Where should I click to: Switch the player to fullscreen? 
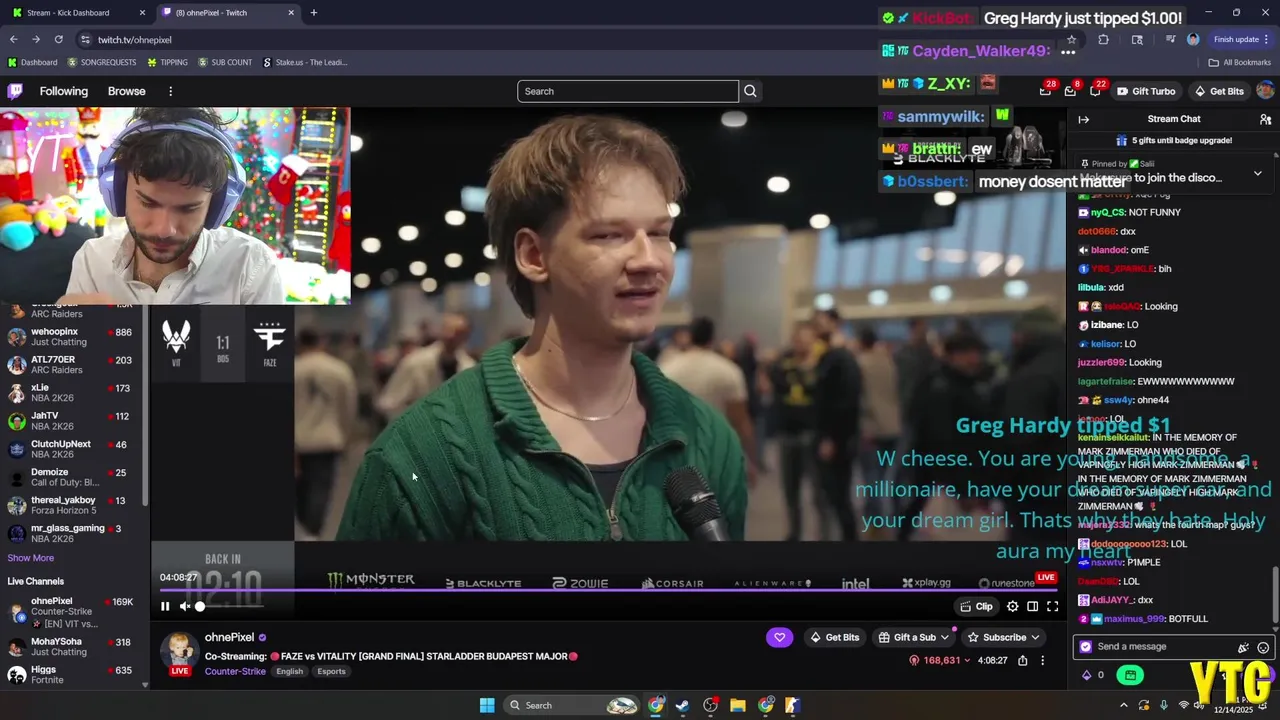point(1053,606)
